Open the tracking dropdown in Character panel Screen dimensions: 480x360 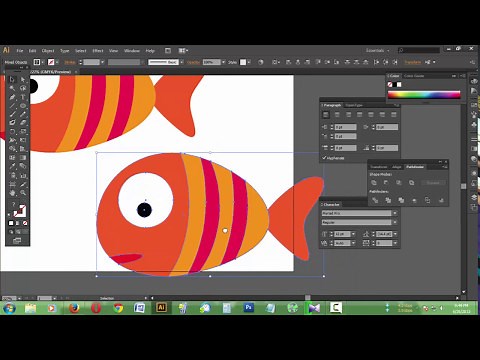395,243
